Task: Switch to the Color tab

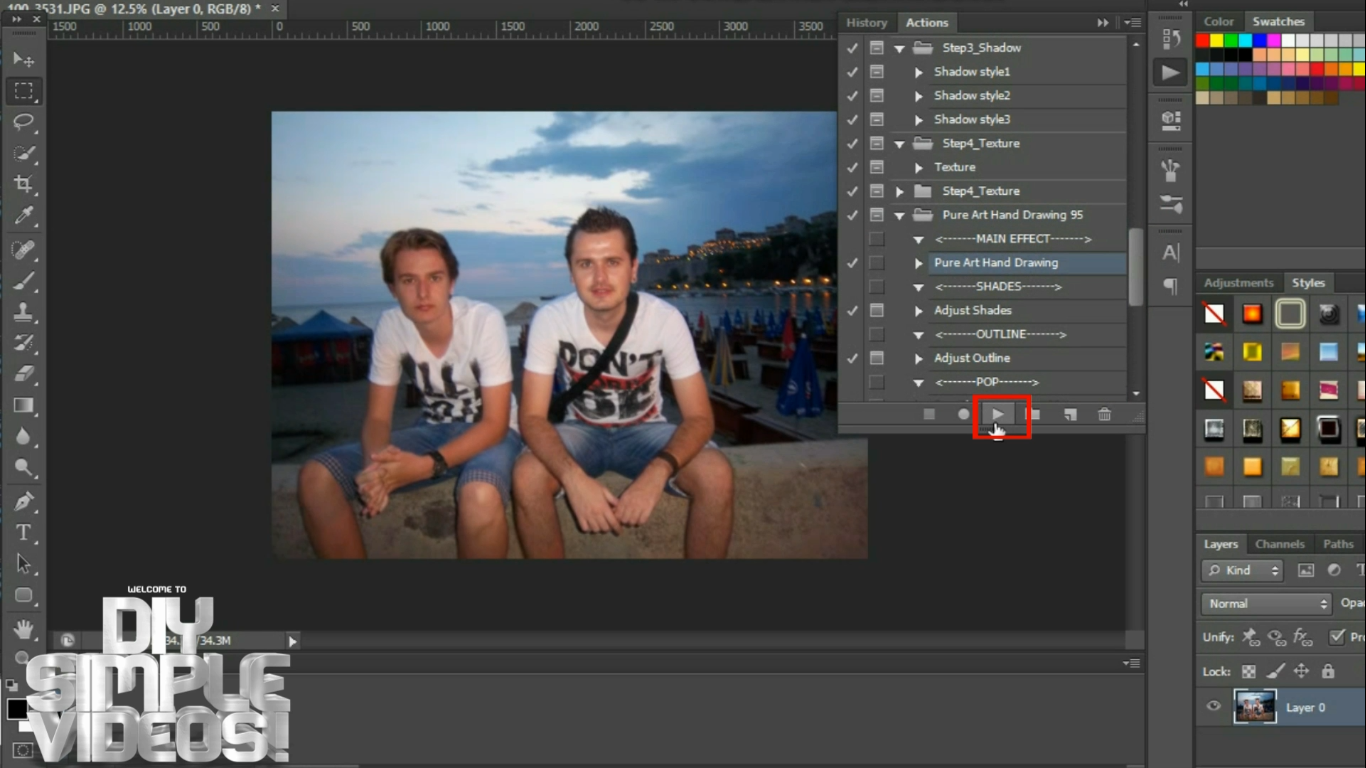Action: point(1218,21)
